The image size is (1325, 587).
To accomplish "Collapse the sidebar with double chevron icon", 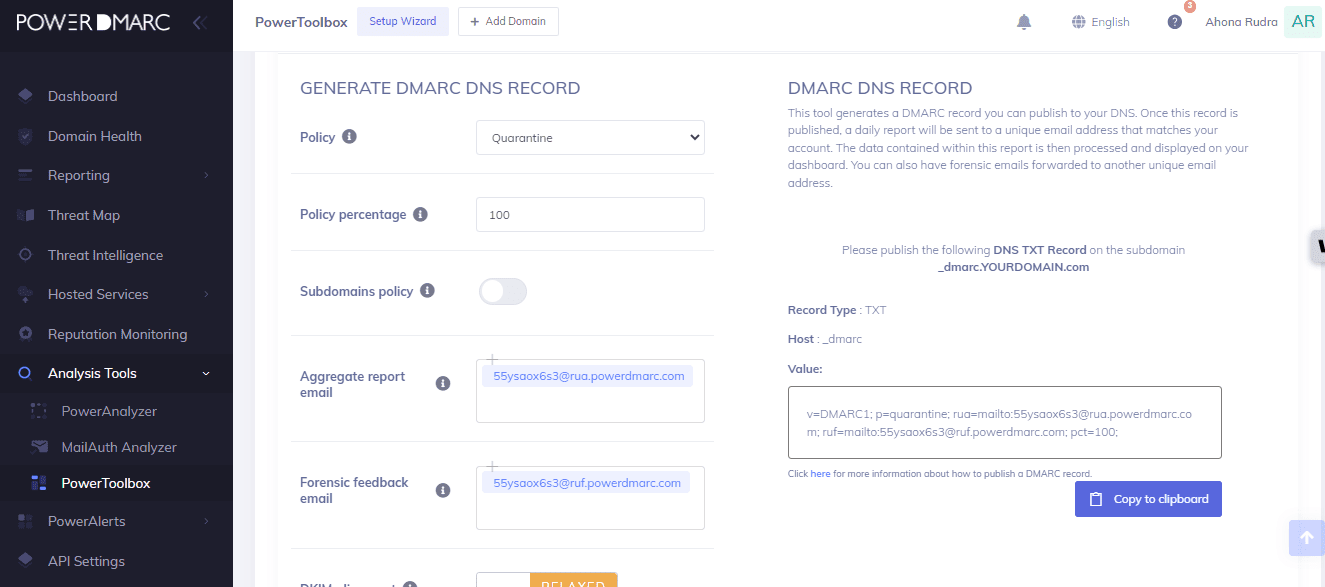I will (x=199, y=22).
